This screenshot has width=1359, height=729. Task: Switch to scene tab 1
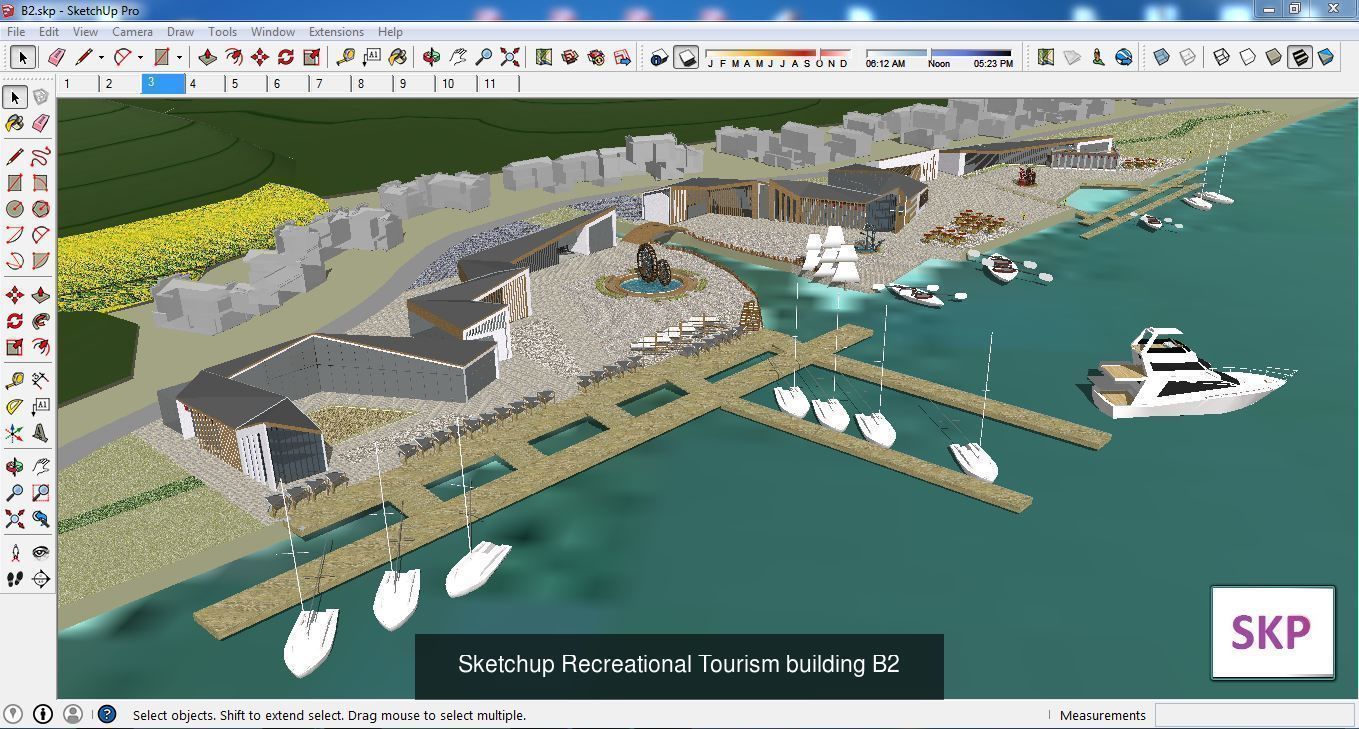pos(78,84)
